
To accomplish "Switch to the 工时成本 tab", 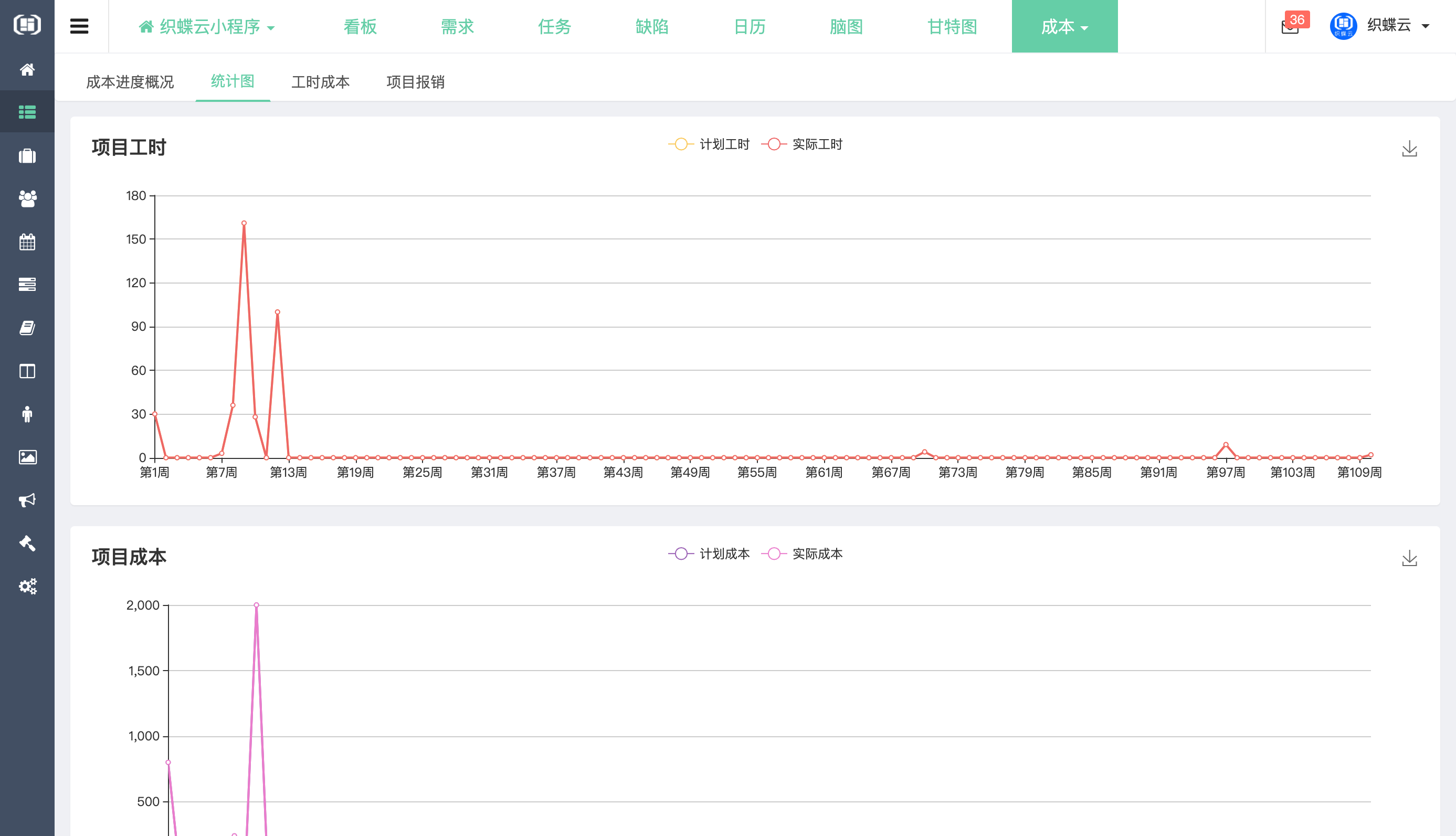I will click(x=320, y=81).
